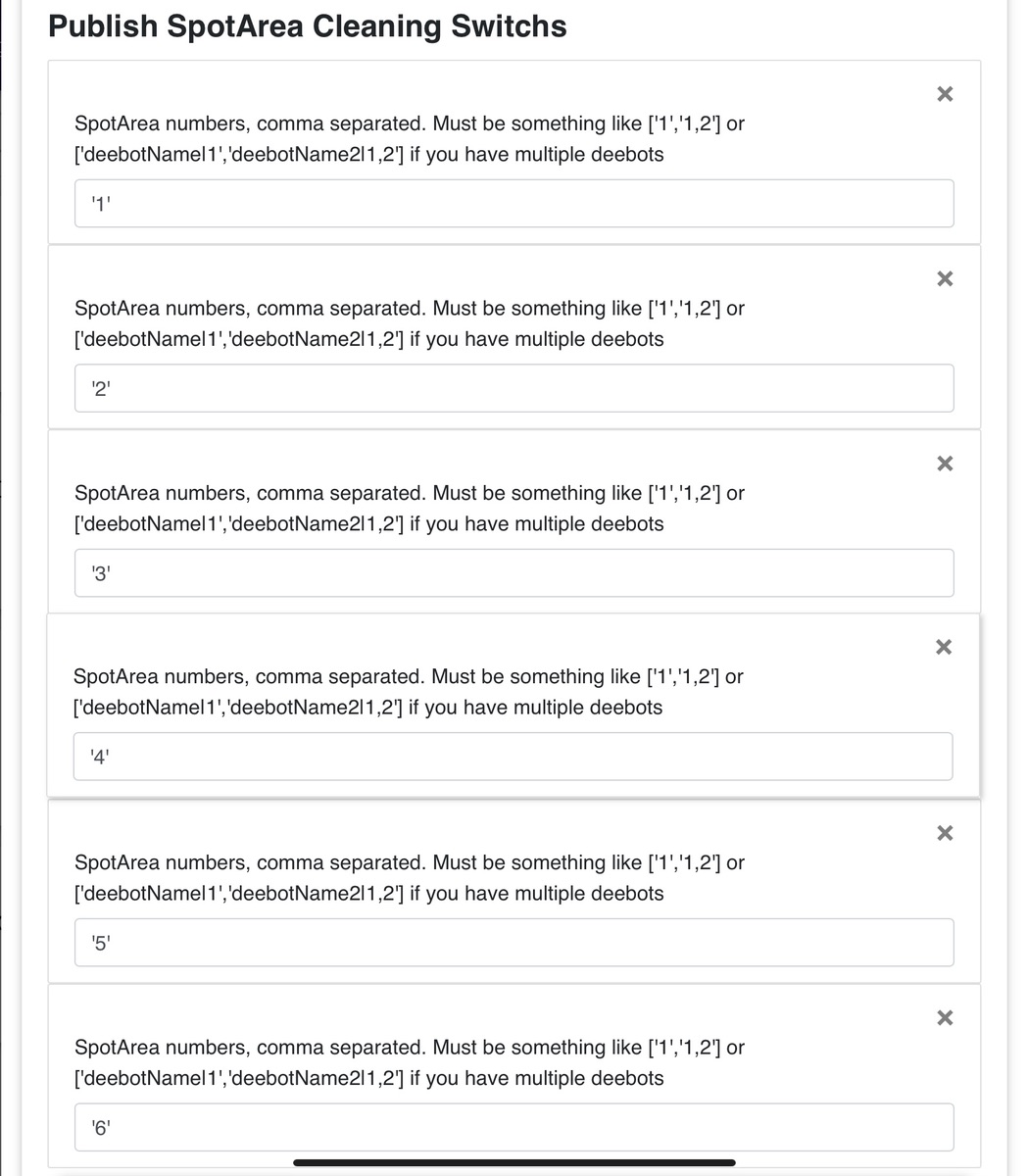Select the text box showing '3'
Image resolution: width=1027 pixels, height=1176 pixels.
(x=513, y=573)
